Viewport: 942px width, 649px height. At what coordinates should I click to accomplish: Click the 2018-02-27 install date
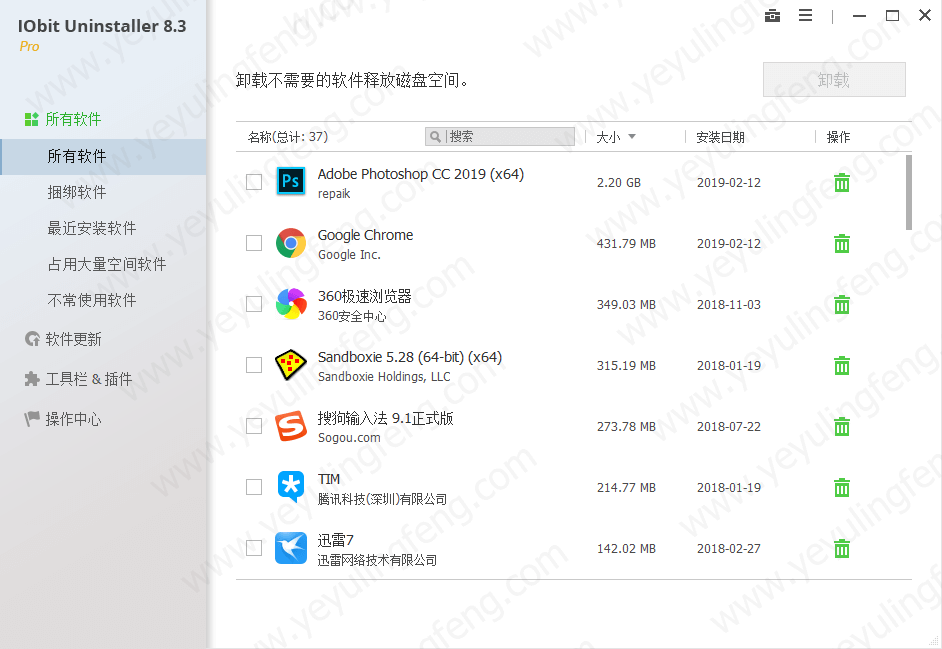(x=729, y=549)
